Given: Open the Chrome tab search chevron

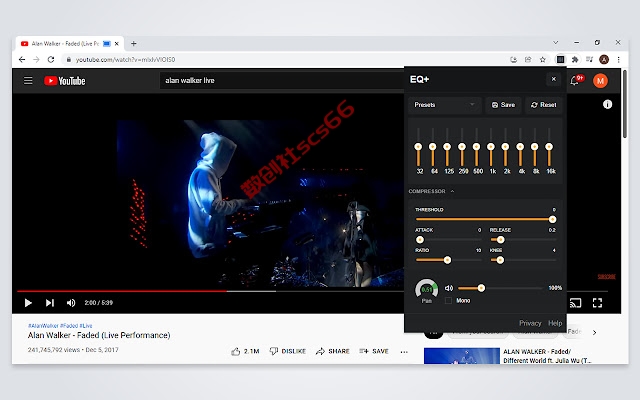Looking at the screenshot, I should tap(556, 42).
